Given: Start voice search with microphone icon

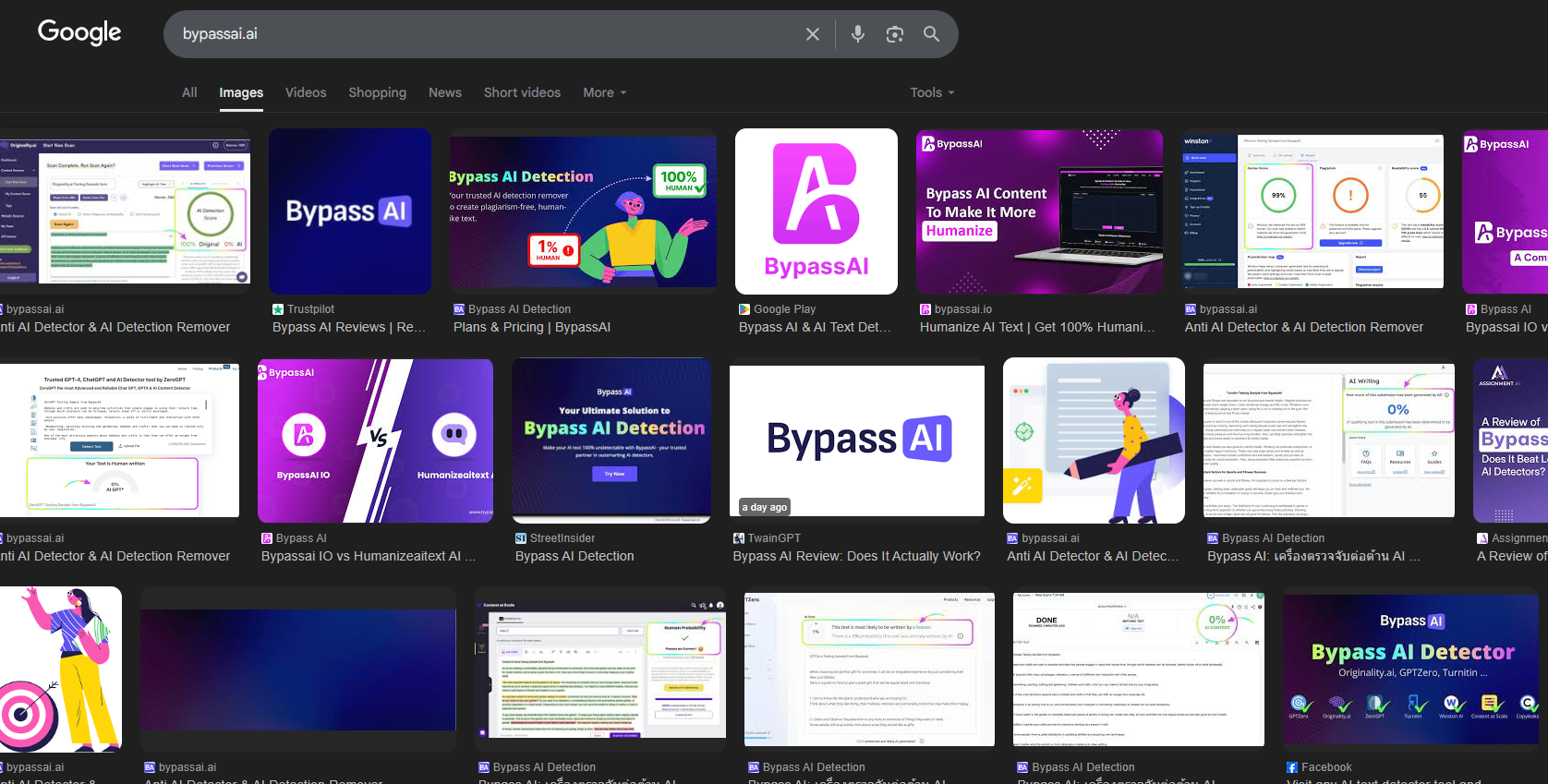Looking at the screenshot, I should 858,34.
